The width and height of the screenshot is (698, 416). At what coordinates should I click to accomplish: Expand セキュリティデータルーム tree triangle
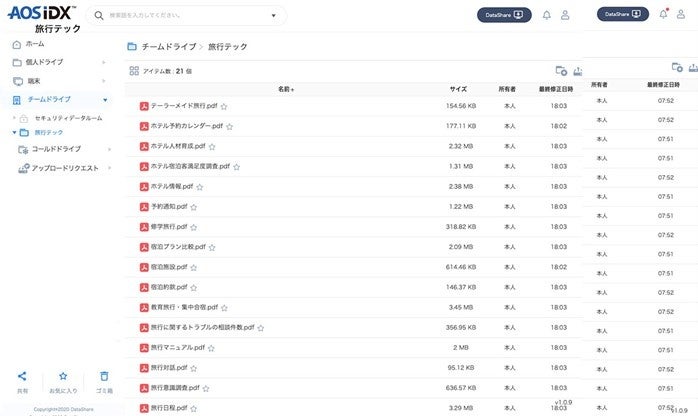14,118
